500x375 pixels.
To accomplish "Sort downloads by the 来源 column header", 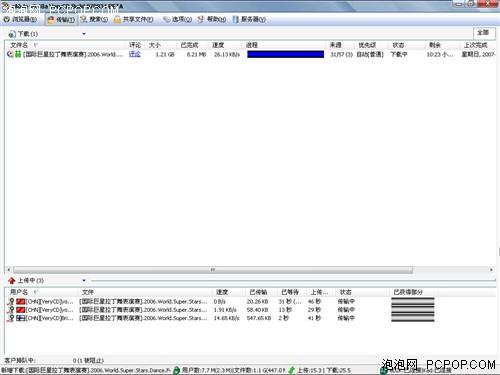I will [x=335, y=45].
